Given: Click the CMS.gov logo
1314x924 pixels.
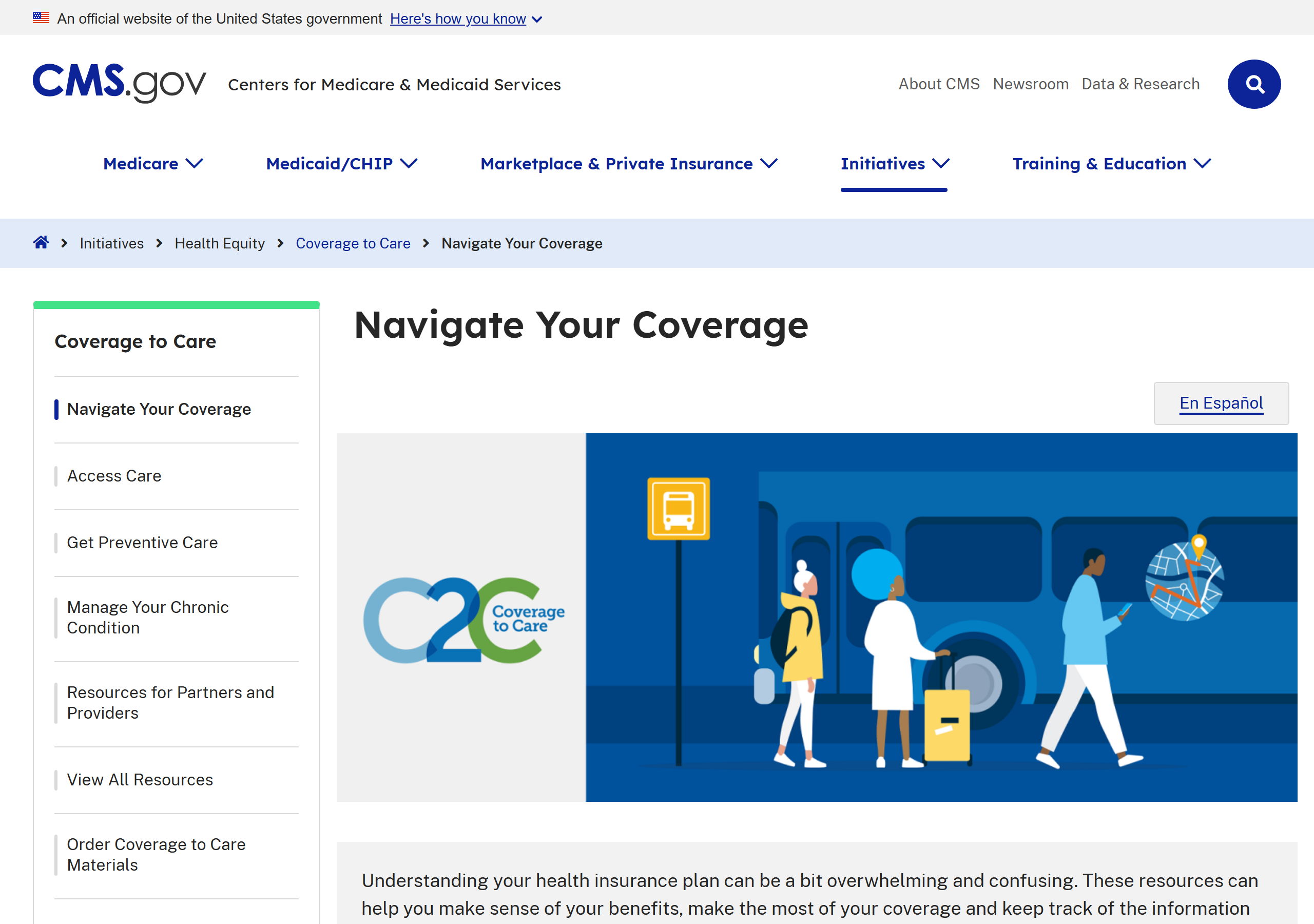Looking at the screenshot, I should pyautogui.click(x=119, y=83).
